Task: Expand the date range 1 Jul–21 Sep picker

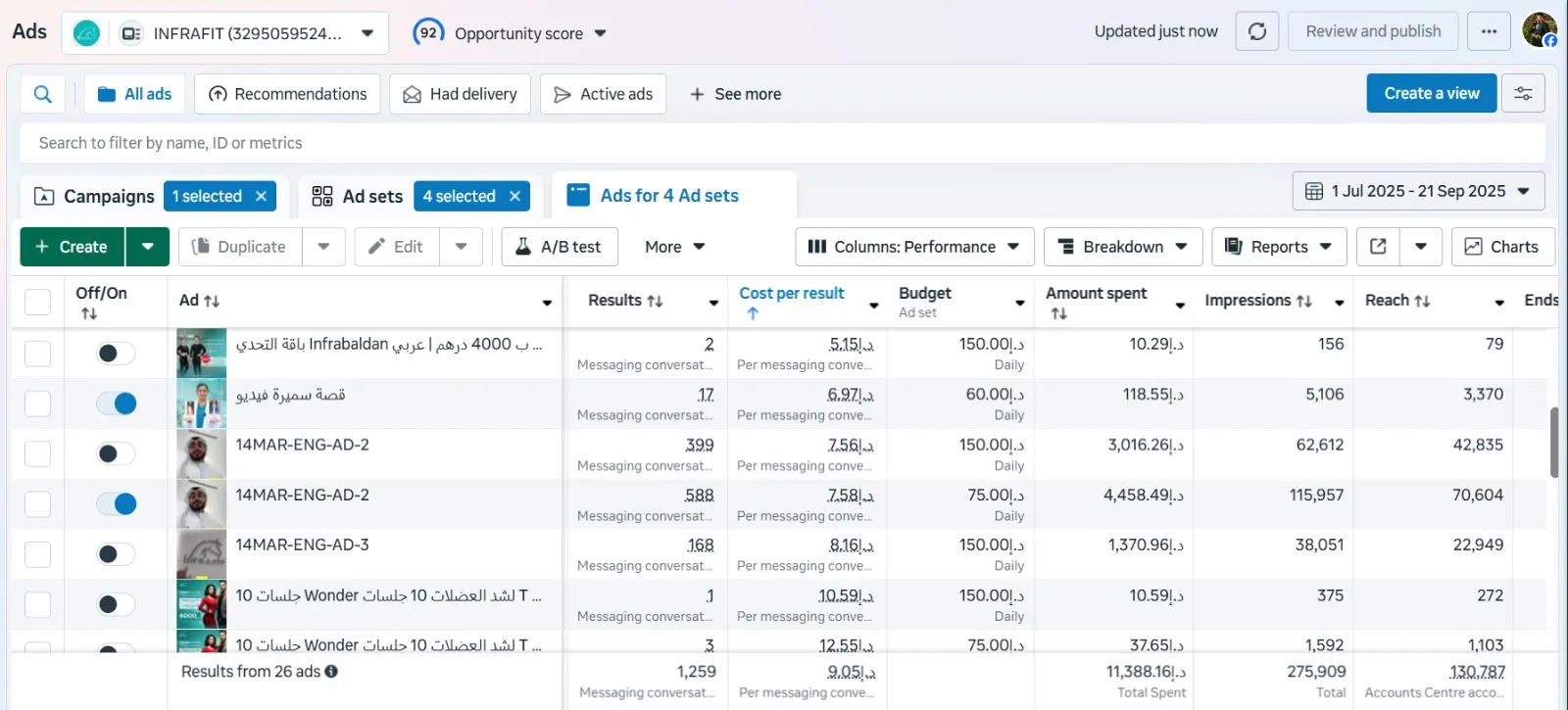Action: point(1418,192)
